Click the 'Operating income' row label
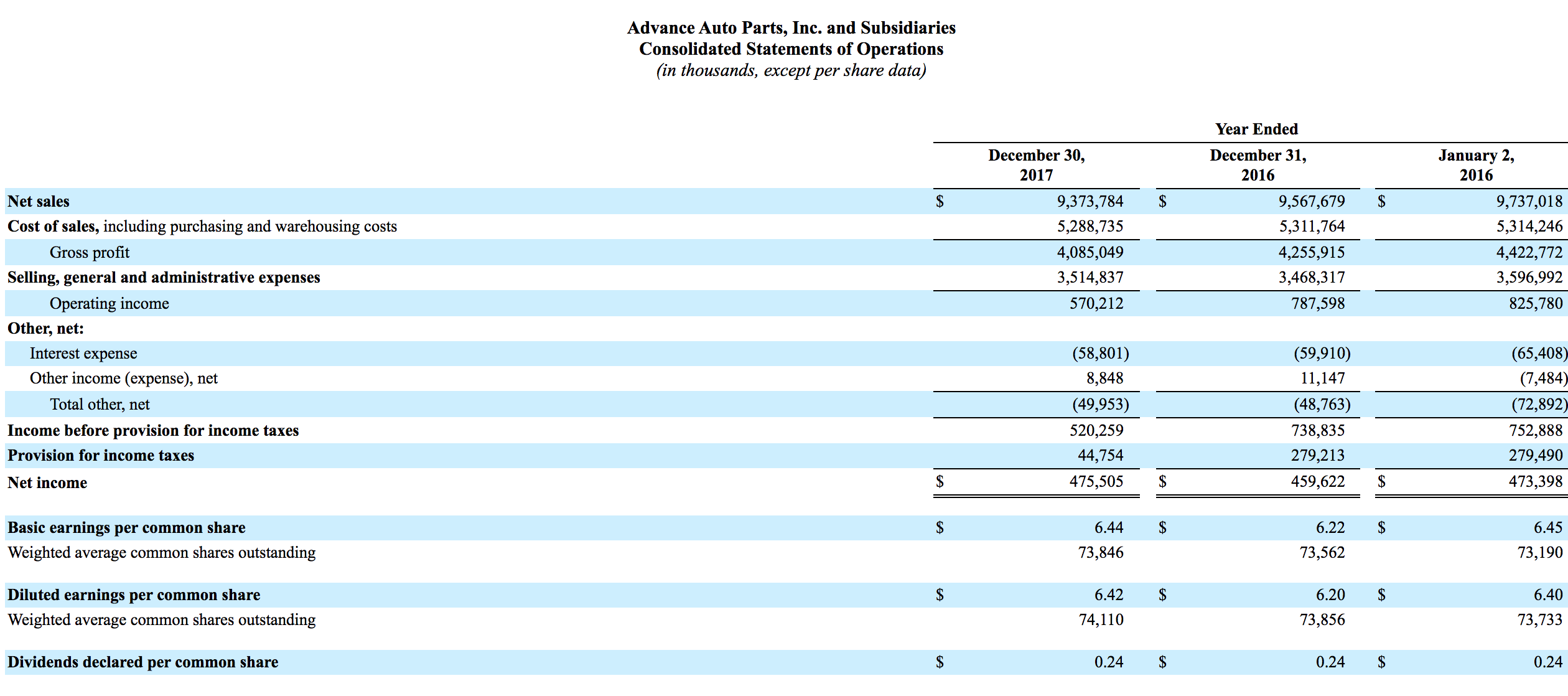The width and height of the screenshot is (1568, 696). 110,304
